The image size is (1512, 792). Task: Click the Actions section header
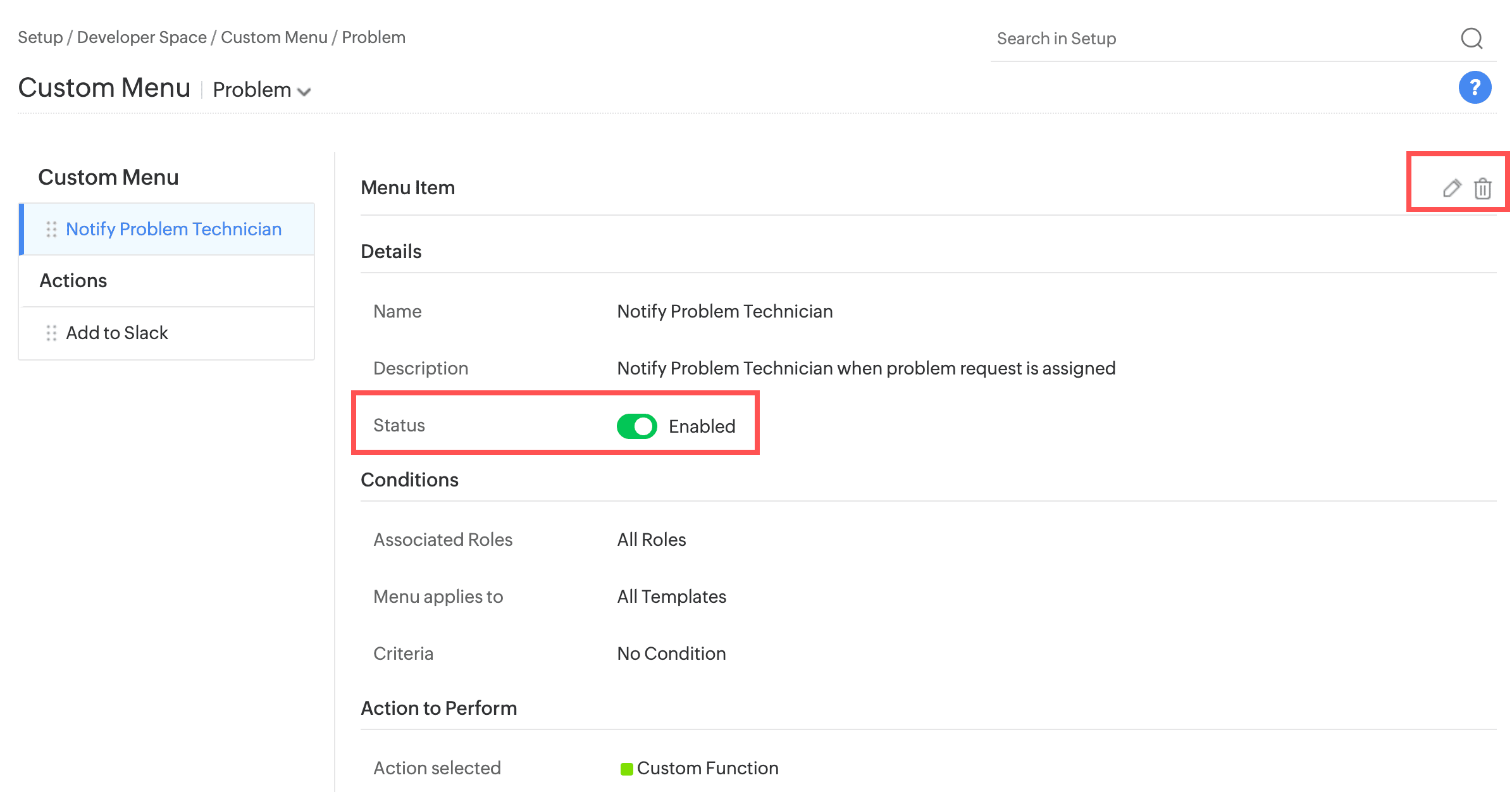(x=73, y=280)
